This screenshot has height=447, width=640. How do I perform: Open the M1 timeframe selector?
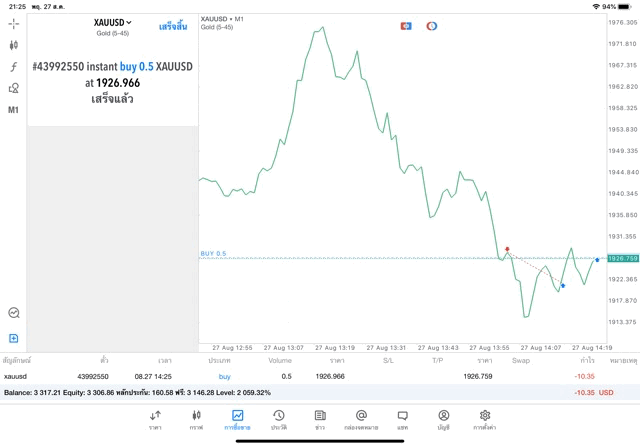(x=14, y=110)
